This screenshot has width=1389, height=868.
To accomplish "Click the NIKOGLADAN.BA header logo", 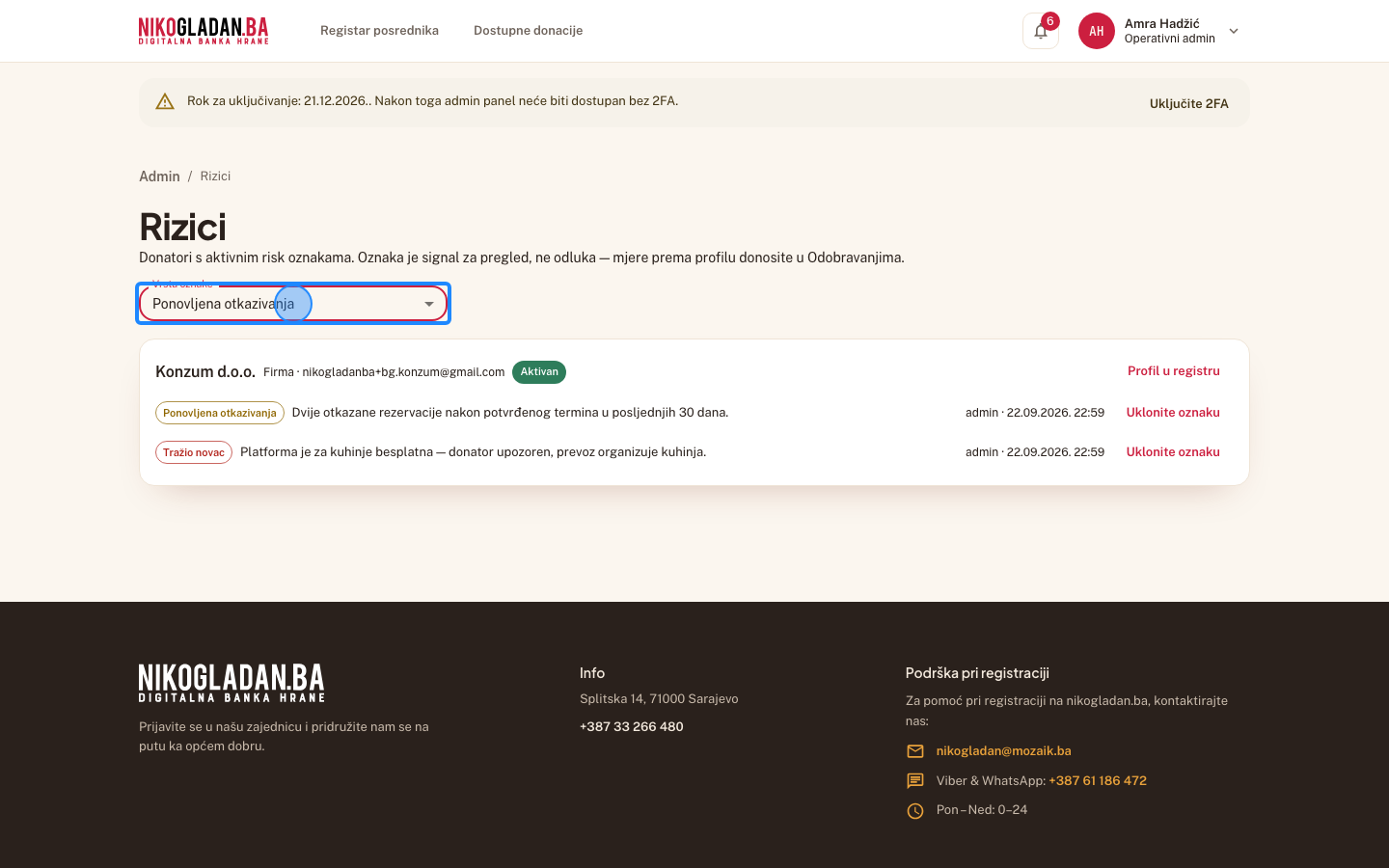I will coord(204,31).
